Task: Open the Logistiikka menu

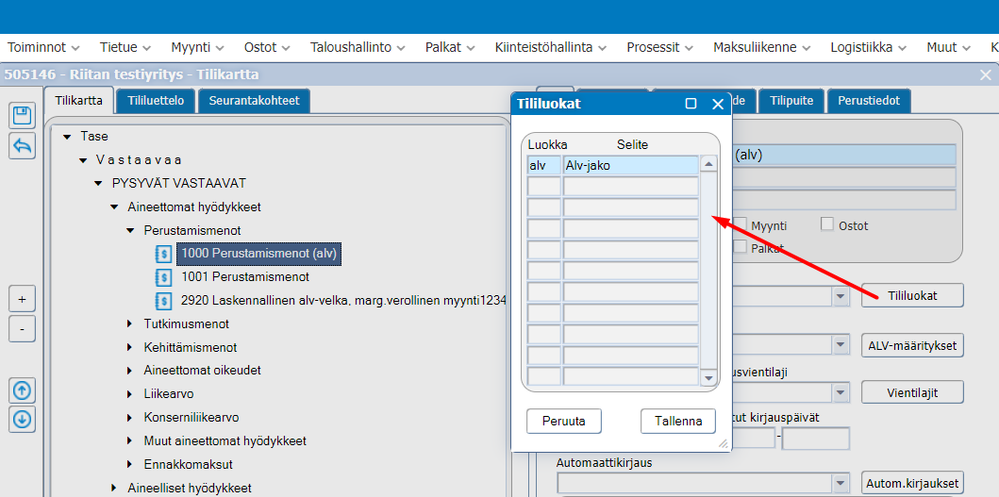Action: point(869,47)
